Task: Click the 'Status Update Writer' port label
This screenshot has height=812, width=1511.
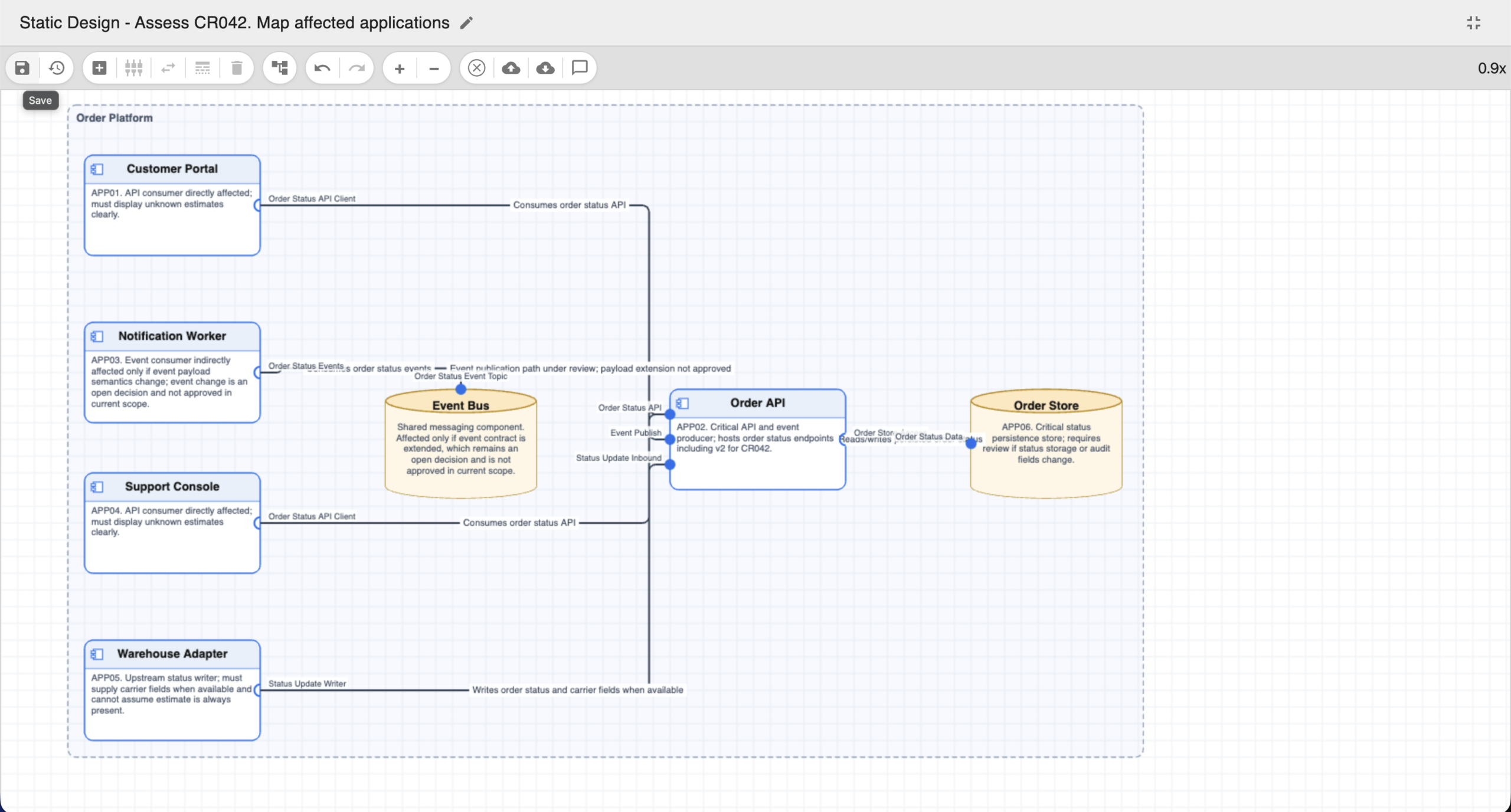Action: pyautogui.click(x=307, y=683)
